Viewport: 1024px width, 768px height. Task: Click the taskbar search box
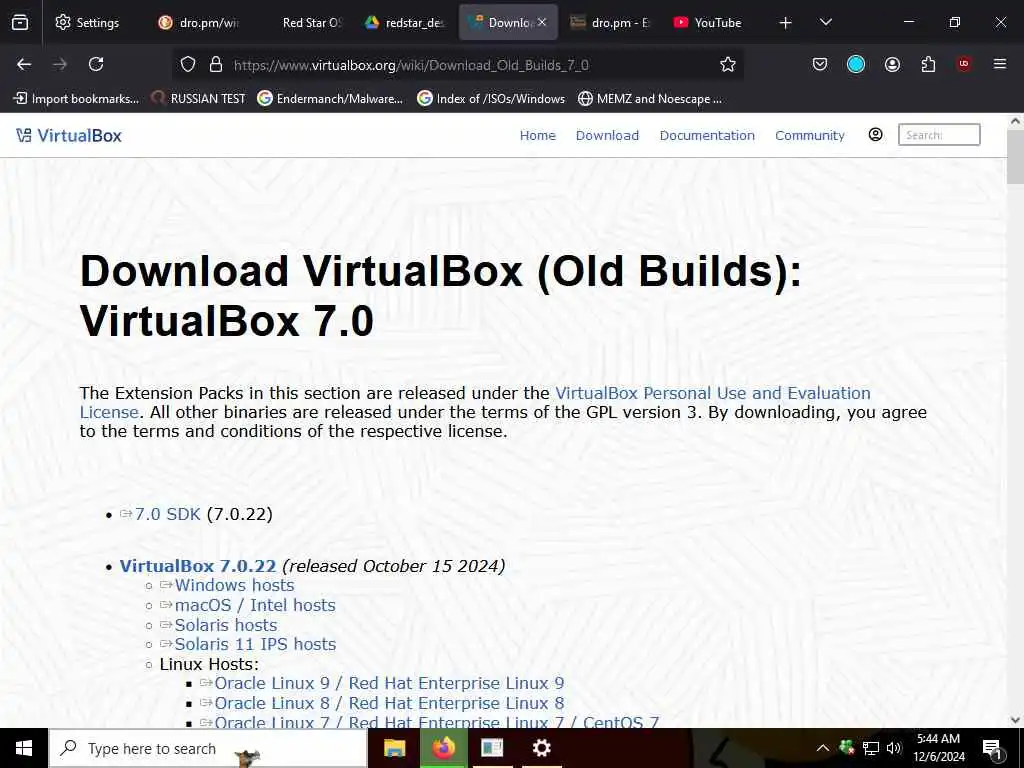[x=208, y=748]
